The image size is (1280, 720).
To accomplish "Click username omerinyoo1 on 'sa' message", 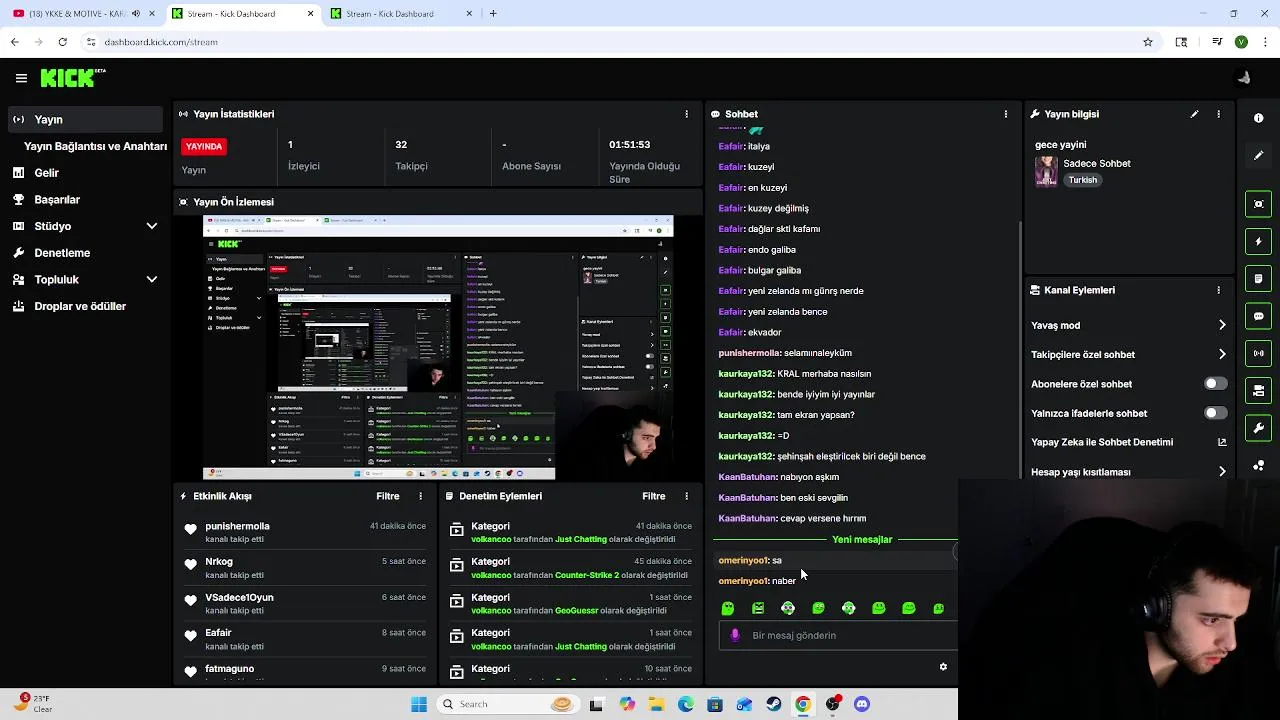I will (743, 560).
